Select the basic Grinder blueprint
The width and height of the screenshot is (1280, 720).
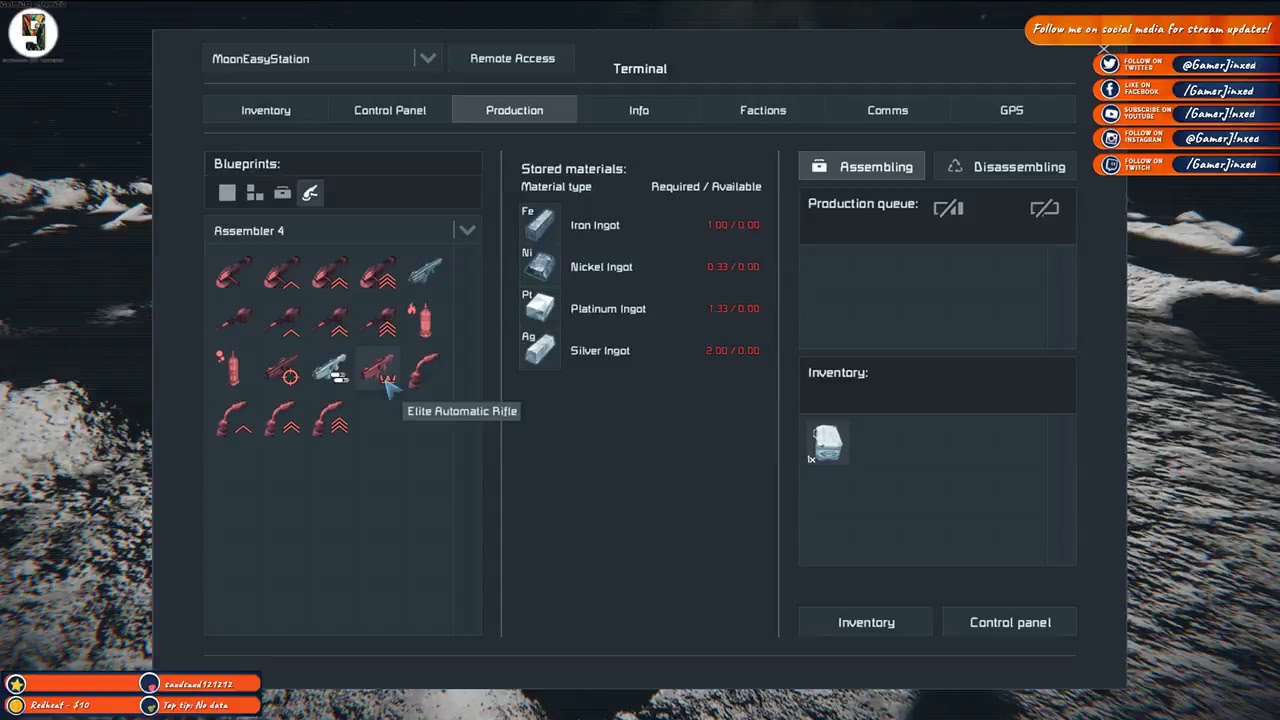235,272
